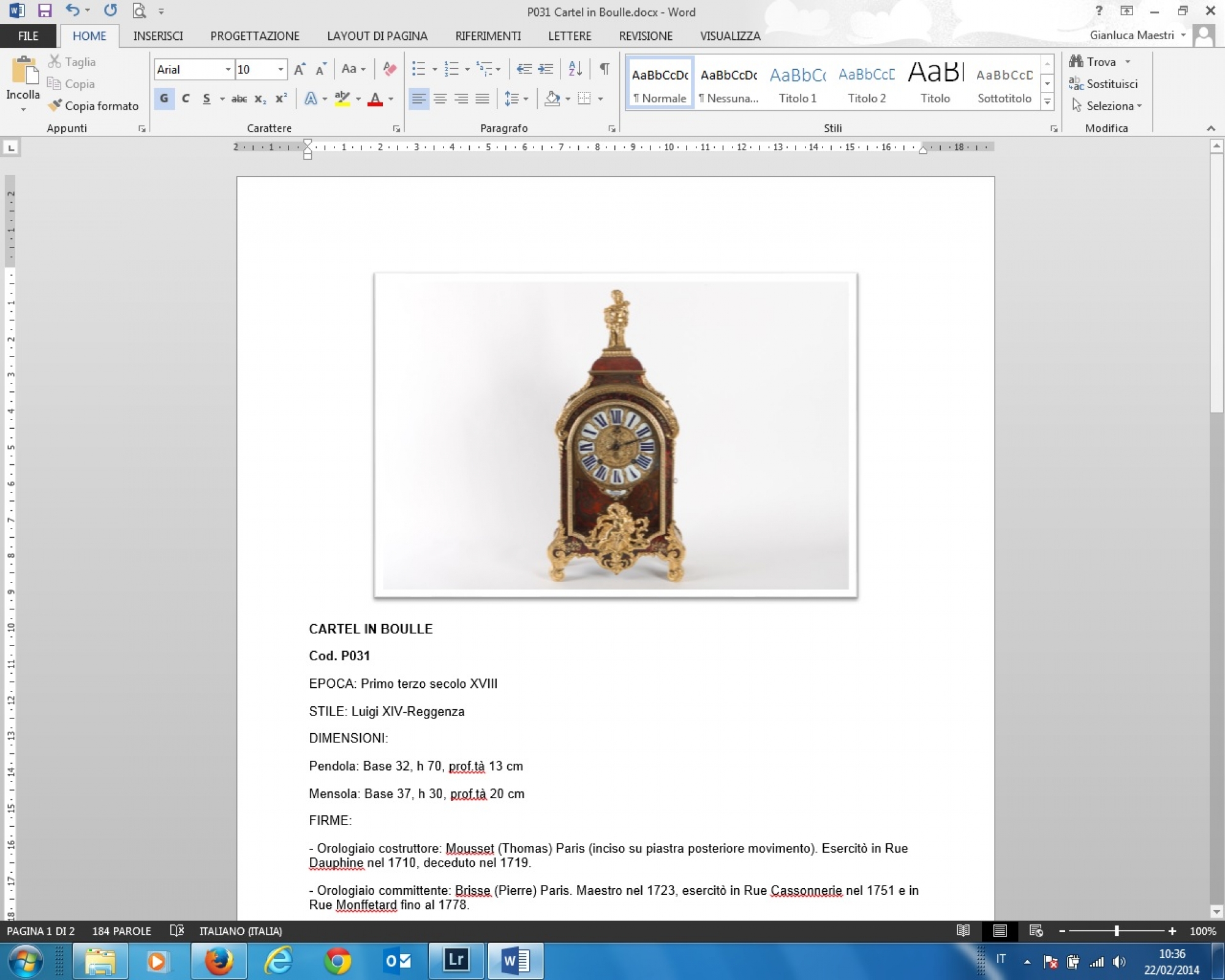Expand the styles gallery more arrow
The width and height of the screenshot is (1225, 980).
coord(1047,102)
